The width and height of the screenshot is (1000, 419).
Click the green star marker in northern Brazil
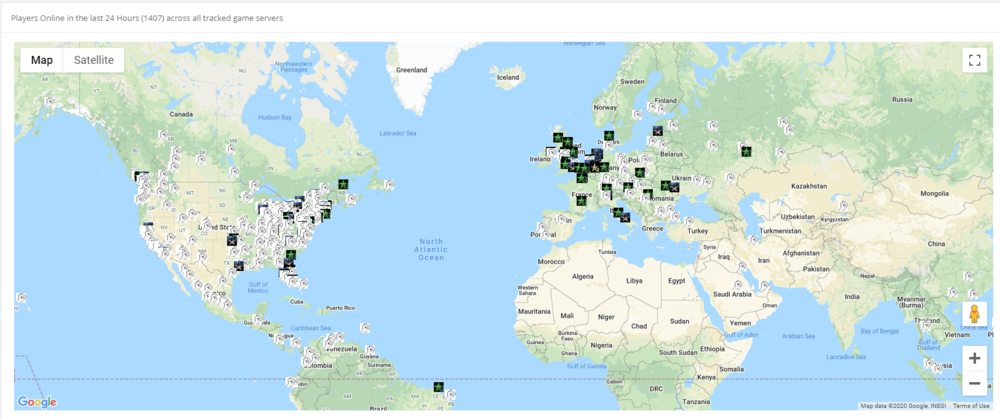[x=438, y=387]
